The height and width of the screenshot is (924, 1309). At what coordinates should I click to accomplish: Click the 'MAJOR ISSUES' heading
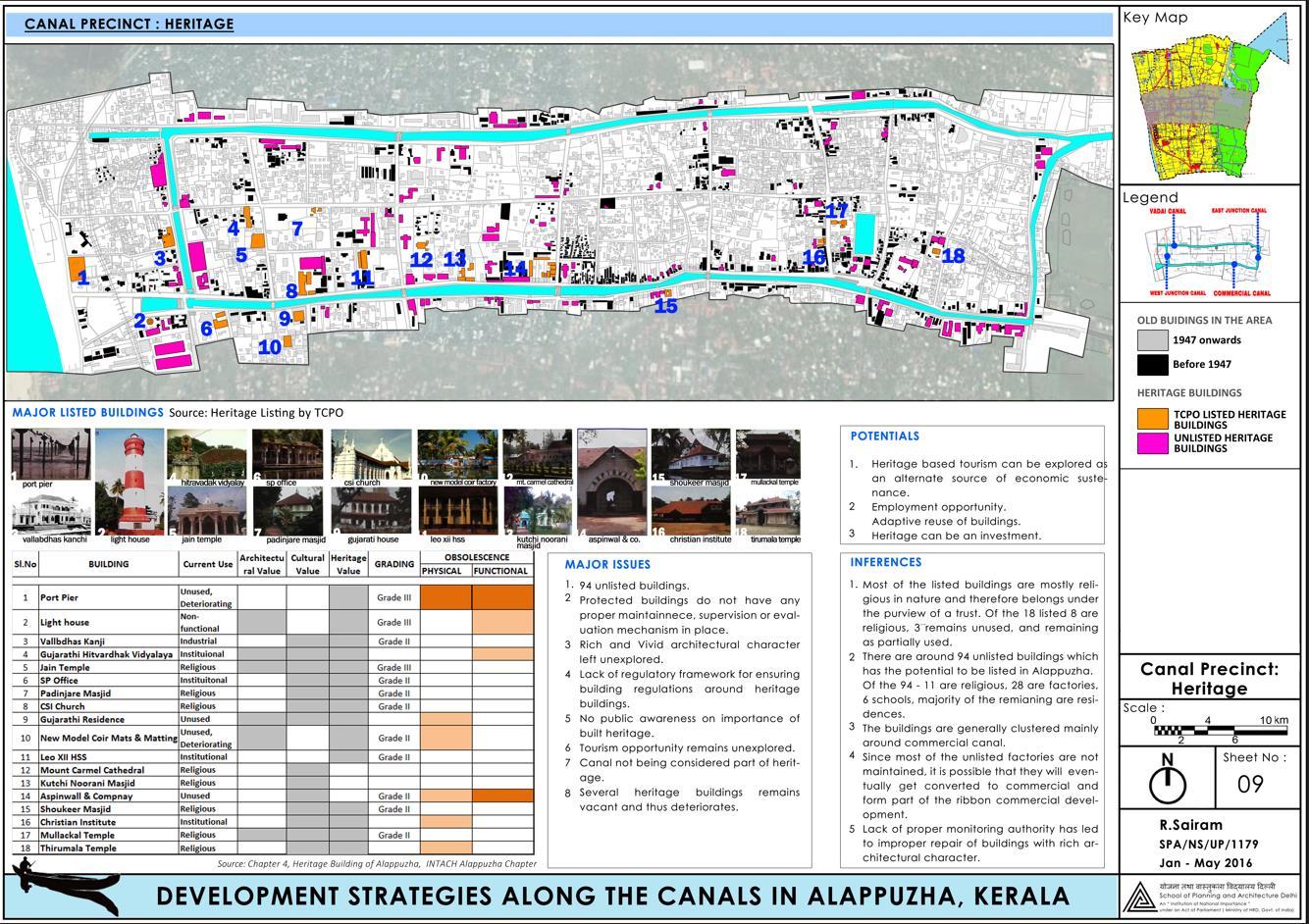607,564
